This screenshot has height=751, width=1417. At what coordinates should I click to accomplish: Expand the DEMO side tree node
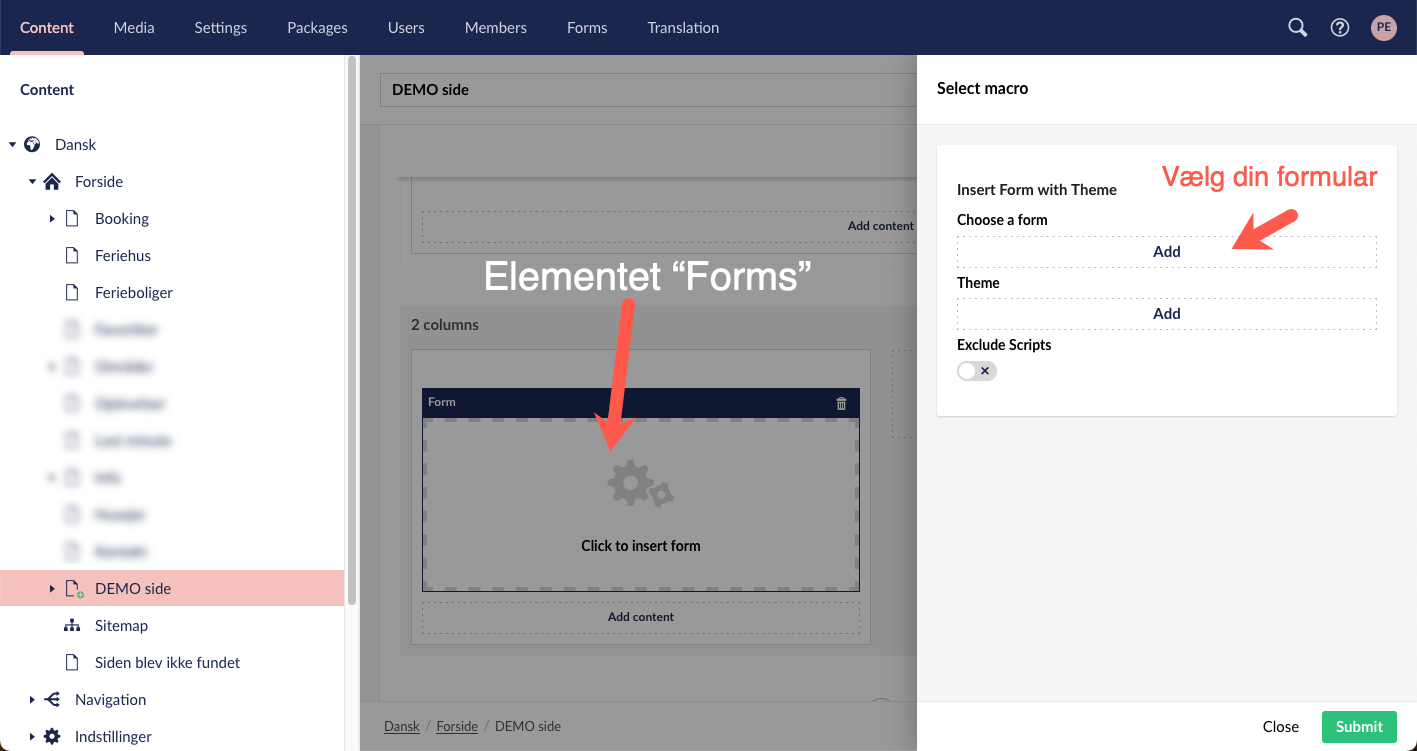coord(52,589)
